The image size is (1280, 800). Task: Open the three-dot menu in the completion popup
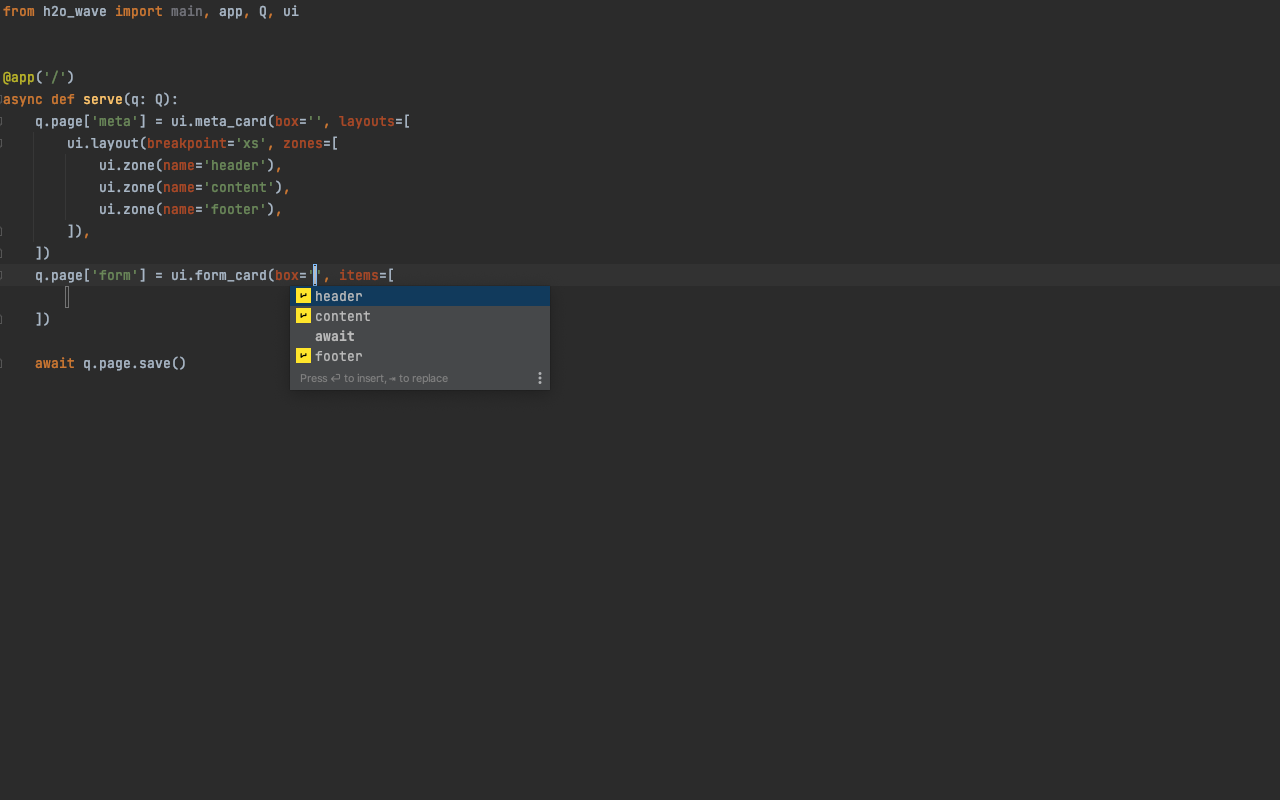coord(540,378)
